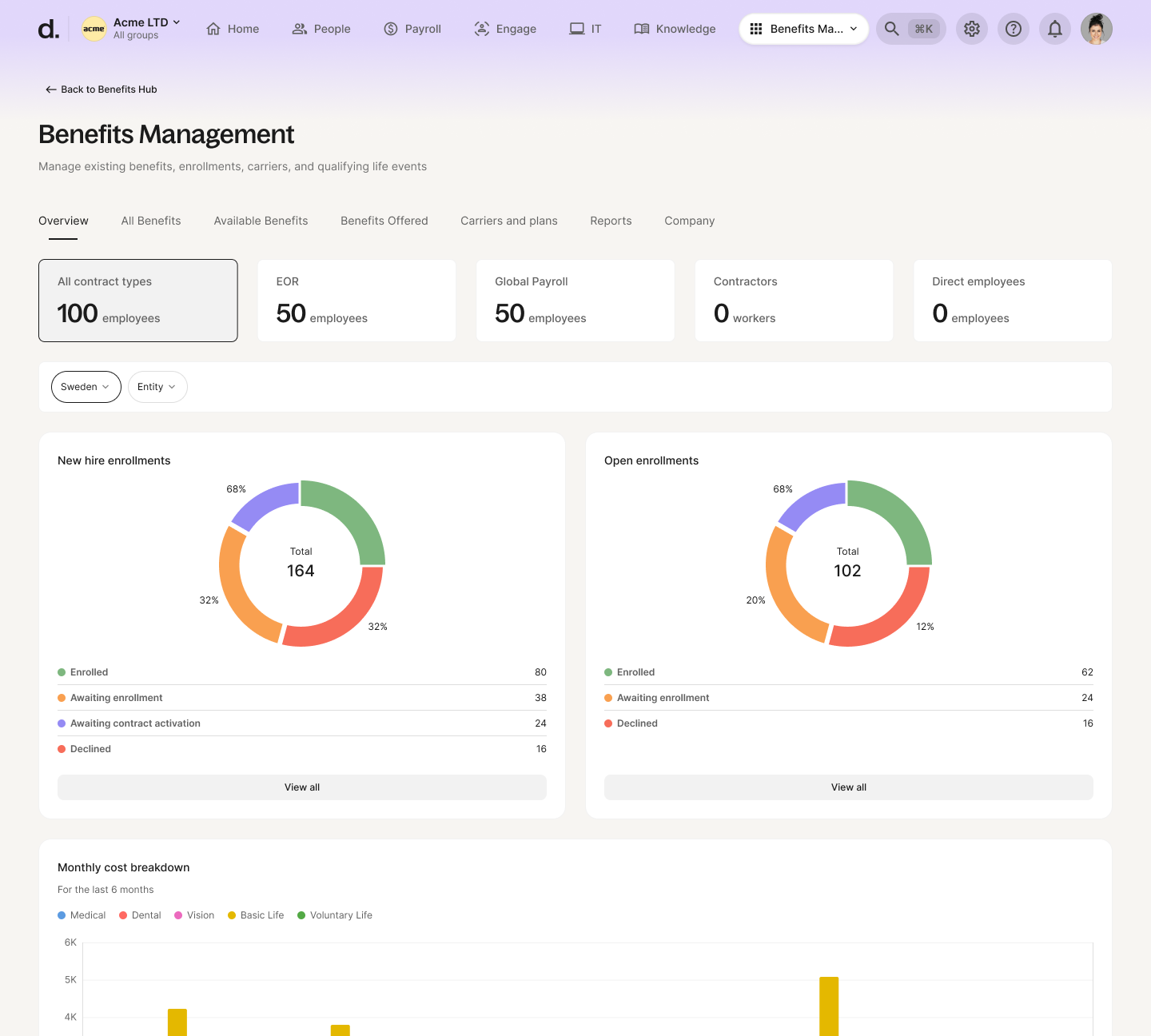Viewport: 1151px width, 1036px height.
Task: Click the apps grid icon
Action: (x=756, y=29)
